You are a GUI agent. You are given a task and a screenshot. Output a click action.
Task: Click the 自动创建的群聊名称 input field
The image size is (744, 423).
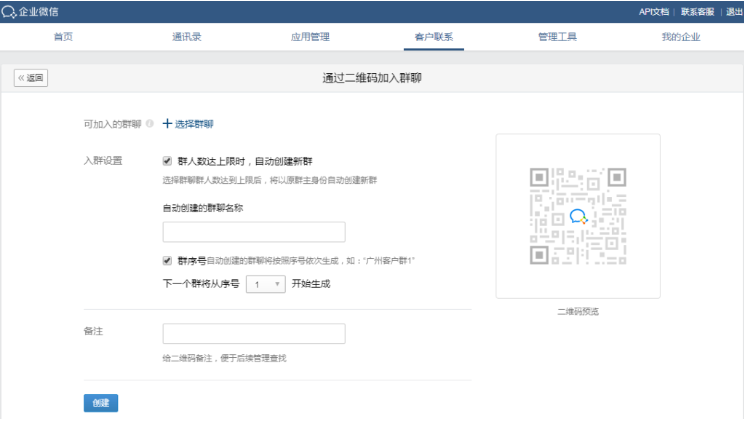[x=253, y=232]
